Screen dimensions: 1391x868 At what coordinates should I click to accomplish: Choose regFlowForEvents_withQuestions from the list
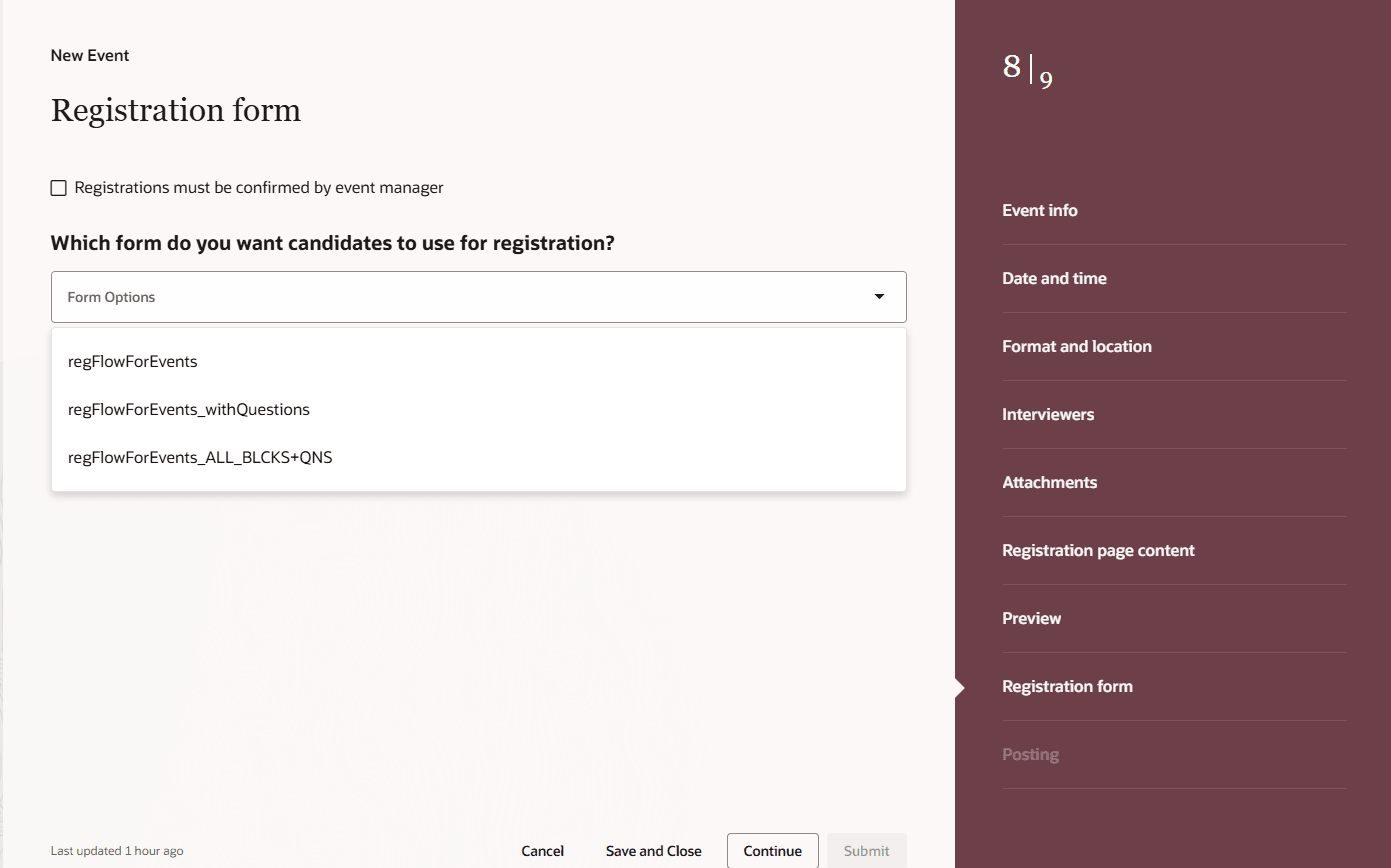coord(479,410)
